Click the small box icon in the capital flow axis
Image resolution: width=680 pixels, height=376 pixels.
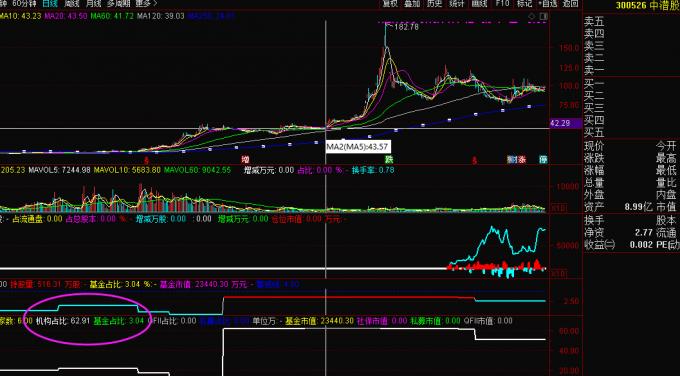[560, 274]
